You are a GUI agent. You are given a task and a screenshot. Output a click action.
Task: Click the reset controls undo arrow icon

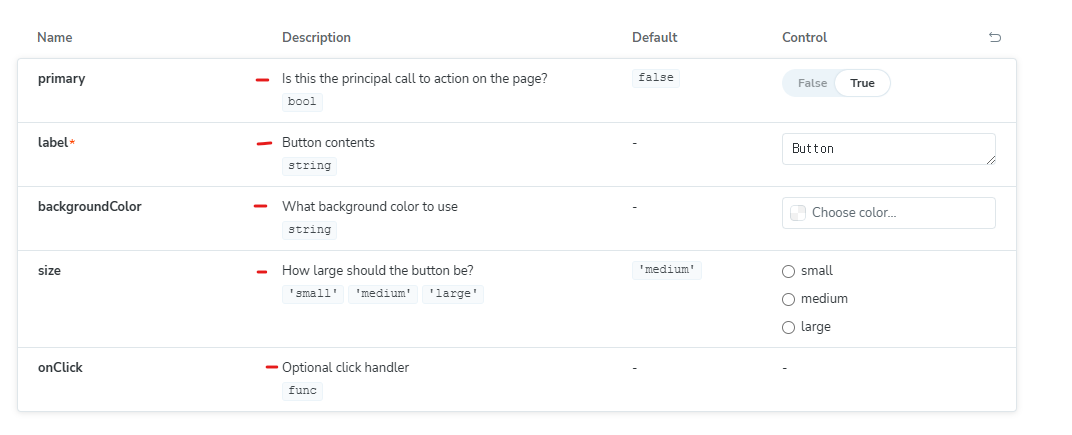point(995,37)
